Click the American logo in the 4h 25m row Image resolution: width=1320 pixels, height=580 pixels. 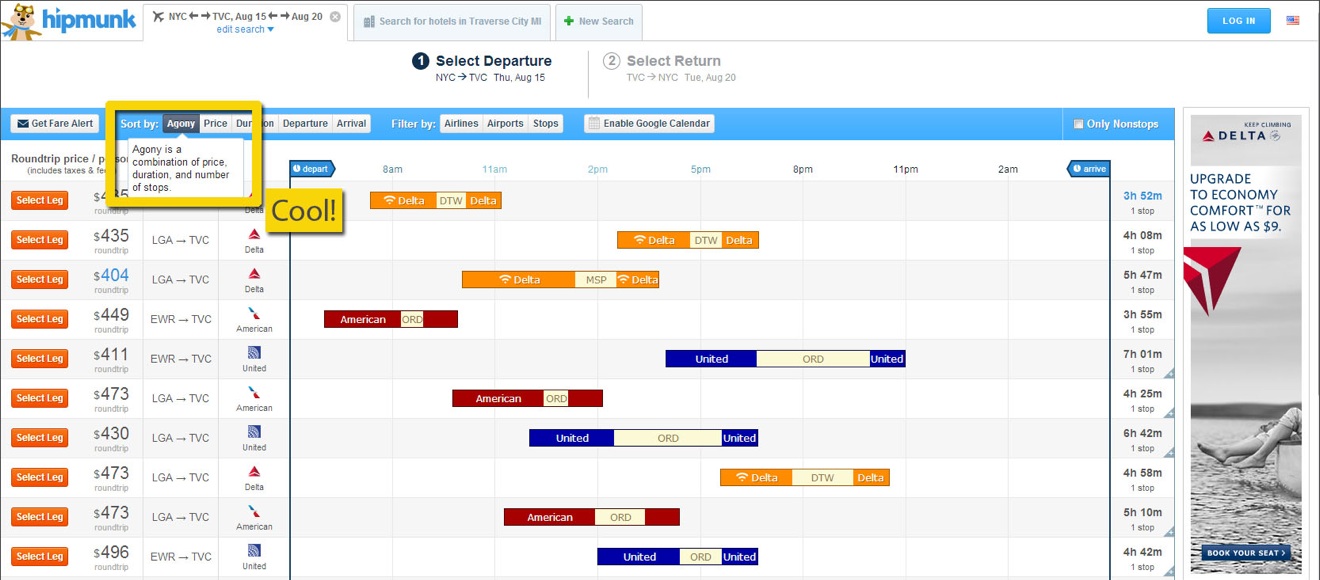click(254, 392)
